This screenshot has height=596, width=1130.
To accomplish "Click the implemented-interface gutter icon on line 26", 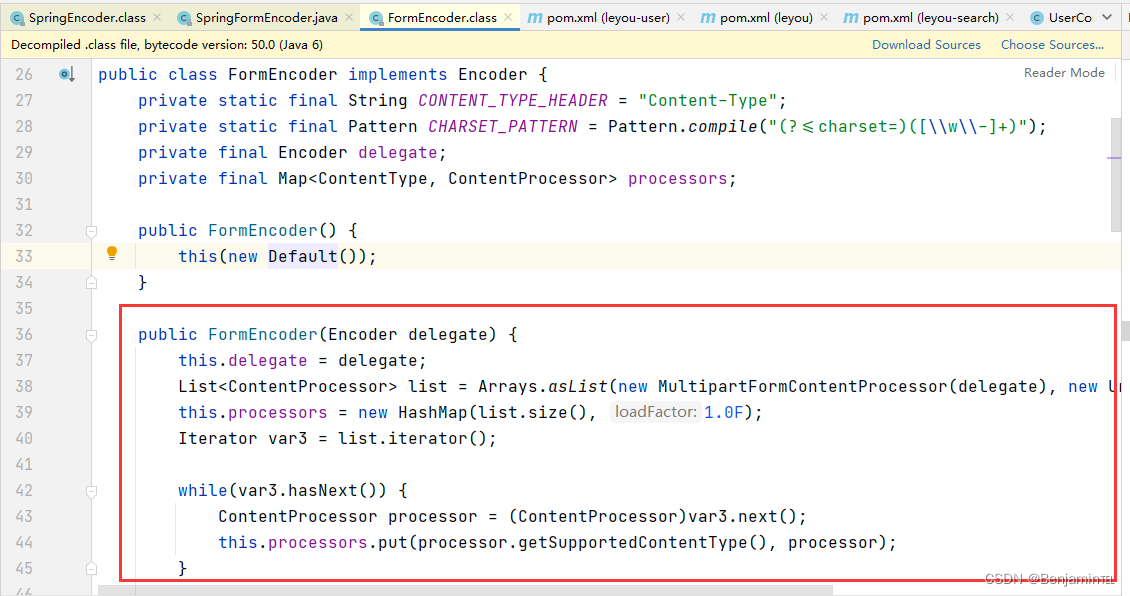I will click(66, 73).
